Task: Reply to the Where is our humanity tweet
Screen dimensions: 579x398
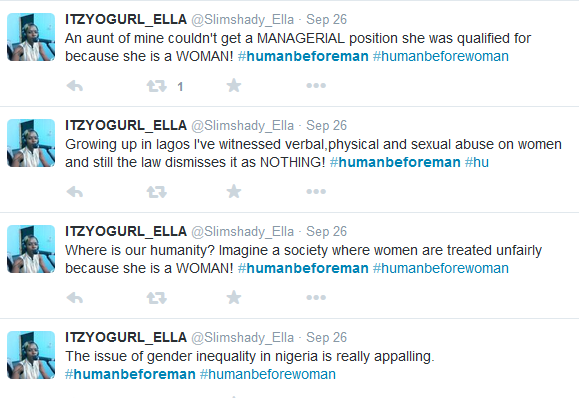Action: coord(75,298)
